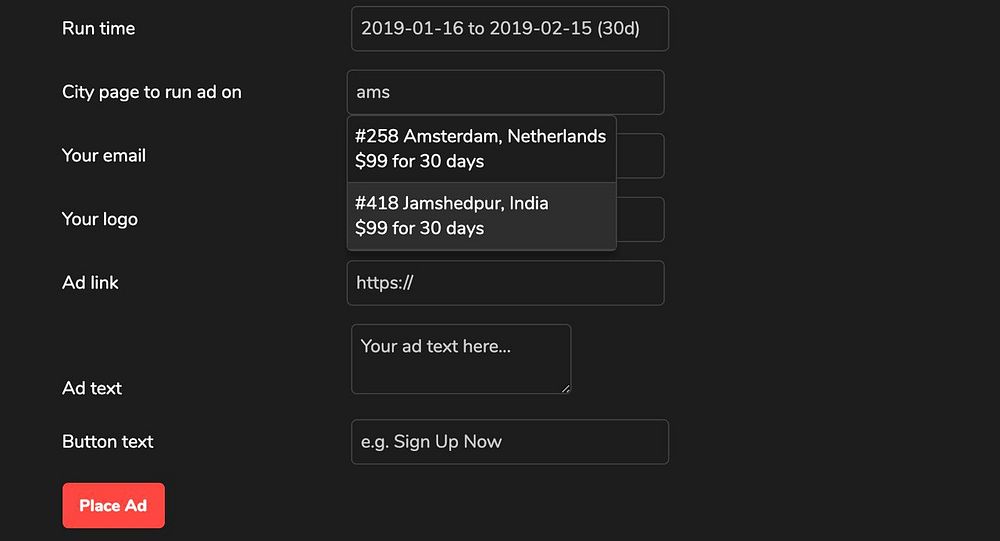Click the "Ad text" label
Screen dimensions: 1000x541
92,388
